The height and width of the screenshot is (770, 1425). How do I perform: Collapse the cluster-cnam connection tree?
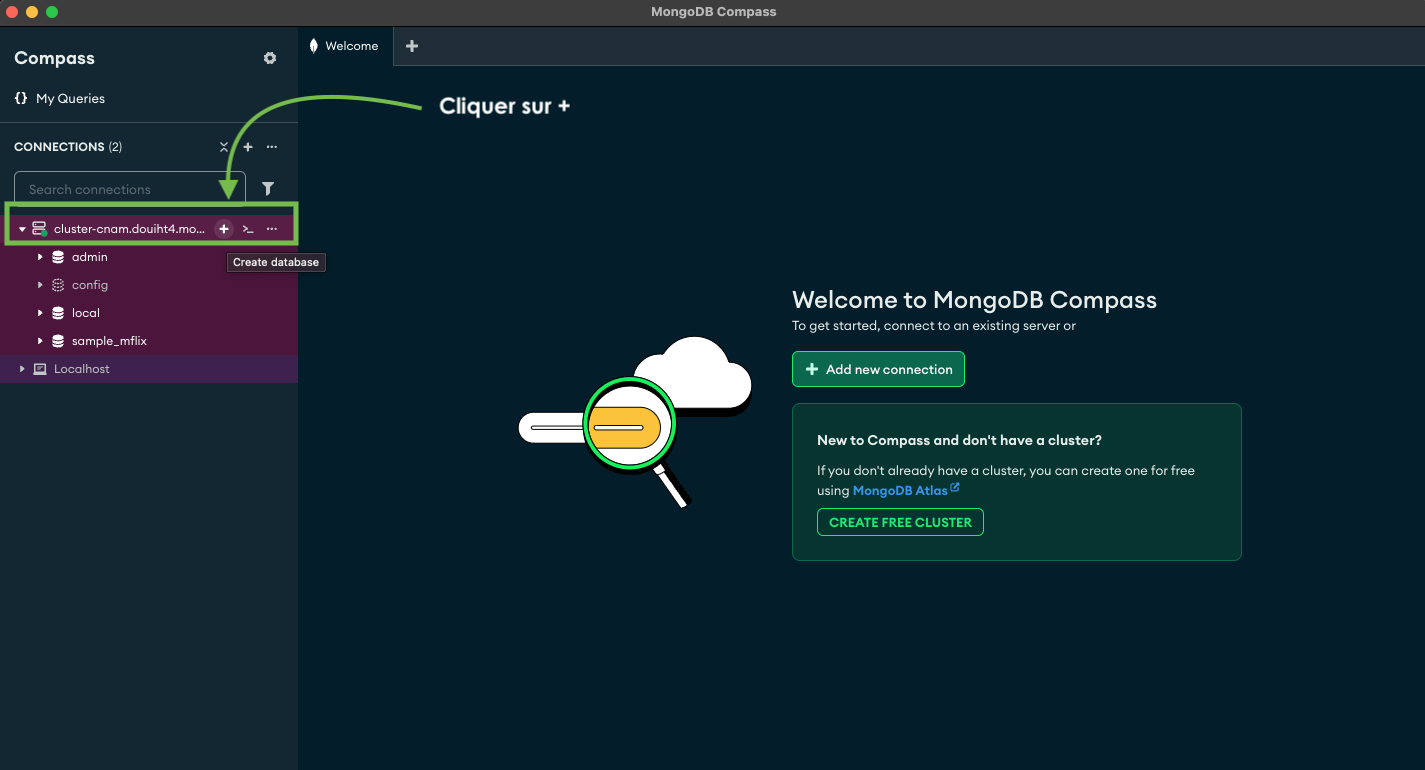point(22,229)
